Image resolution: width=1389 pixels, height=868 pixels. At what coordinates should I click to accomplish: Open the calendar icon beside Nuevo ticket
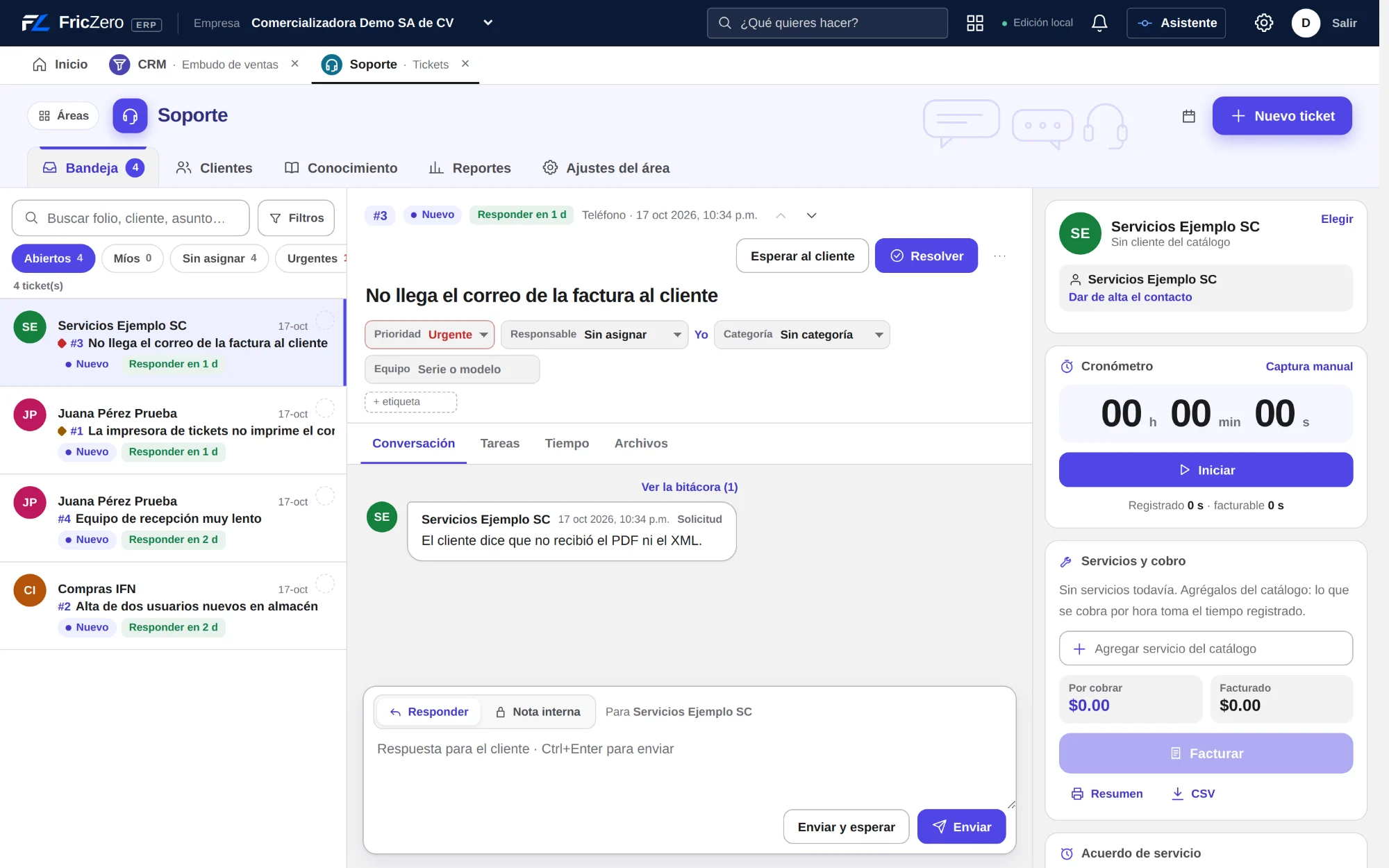(1189, 116)
